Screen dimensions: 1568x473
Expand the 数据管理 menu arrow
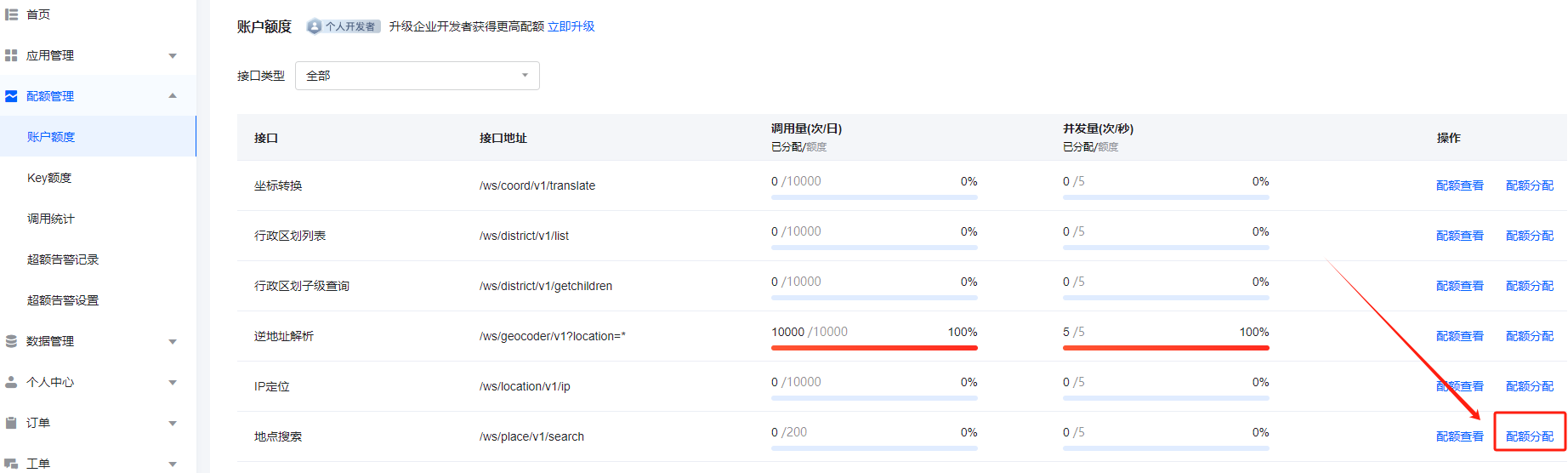[x=173, y=342]
